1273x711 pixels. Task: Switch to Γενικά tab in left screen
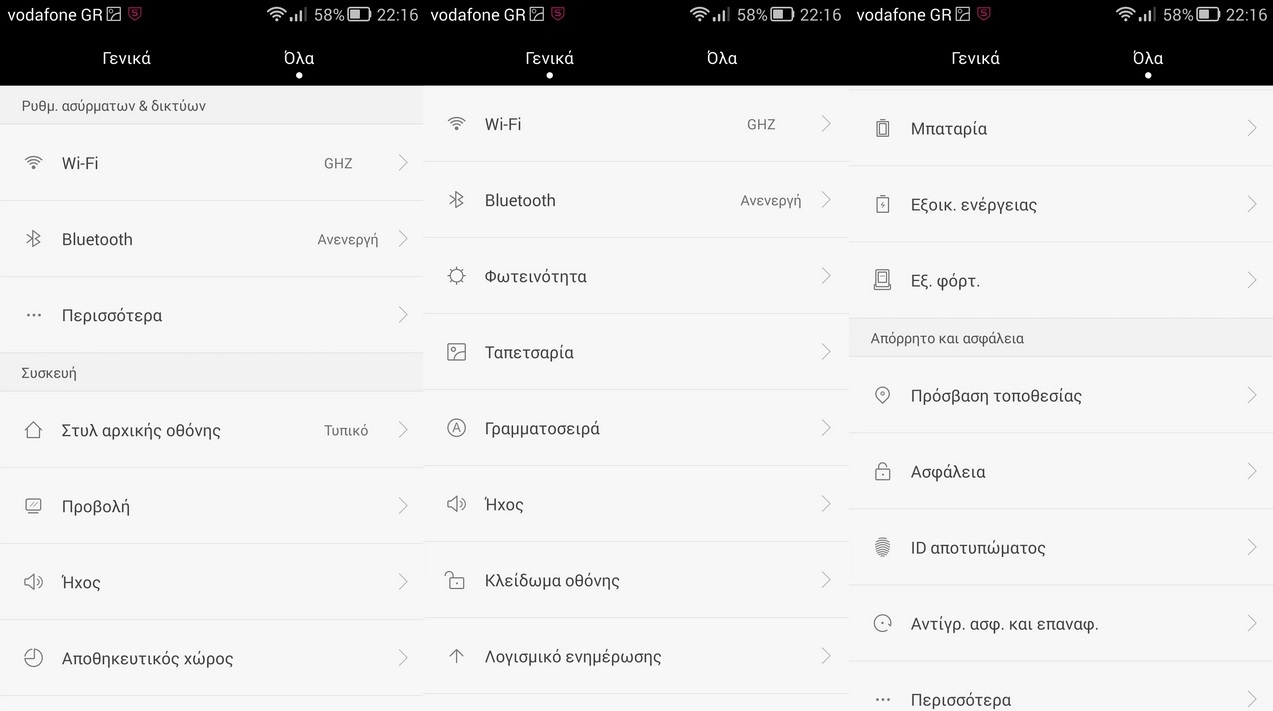[126, 58]
